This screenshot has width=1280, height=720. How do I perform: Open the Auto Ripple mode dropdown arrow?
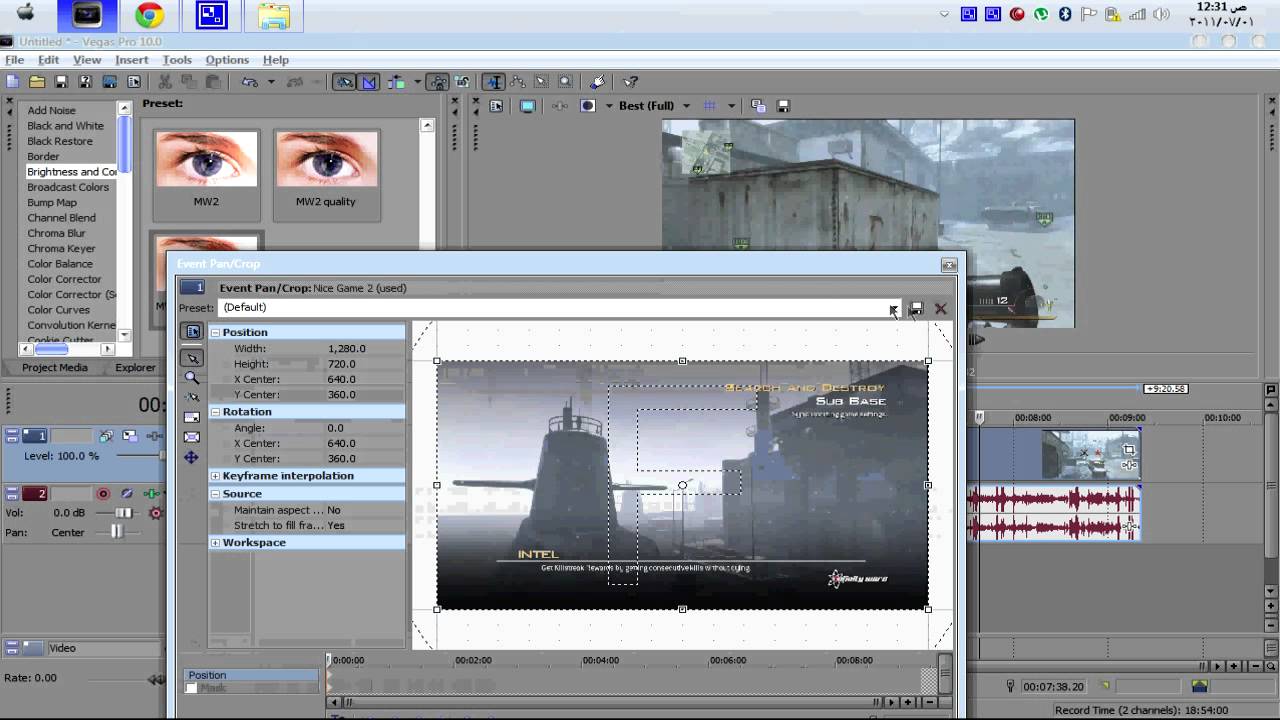click(416, 82)
